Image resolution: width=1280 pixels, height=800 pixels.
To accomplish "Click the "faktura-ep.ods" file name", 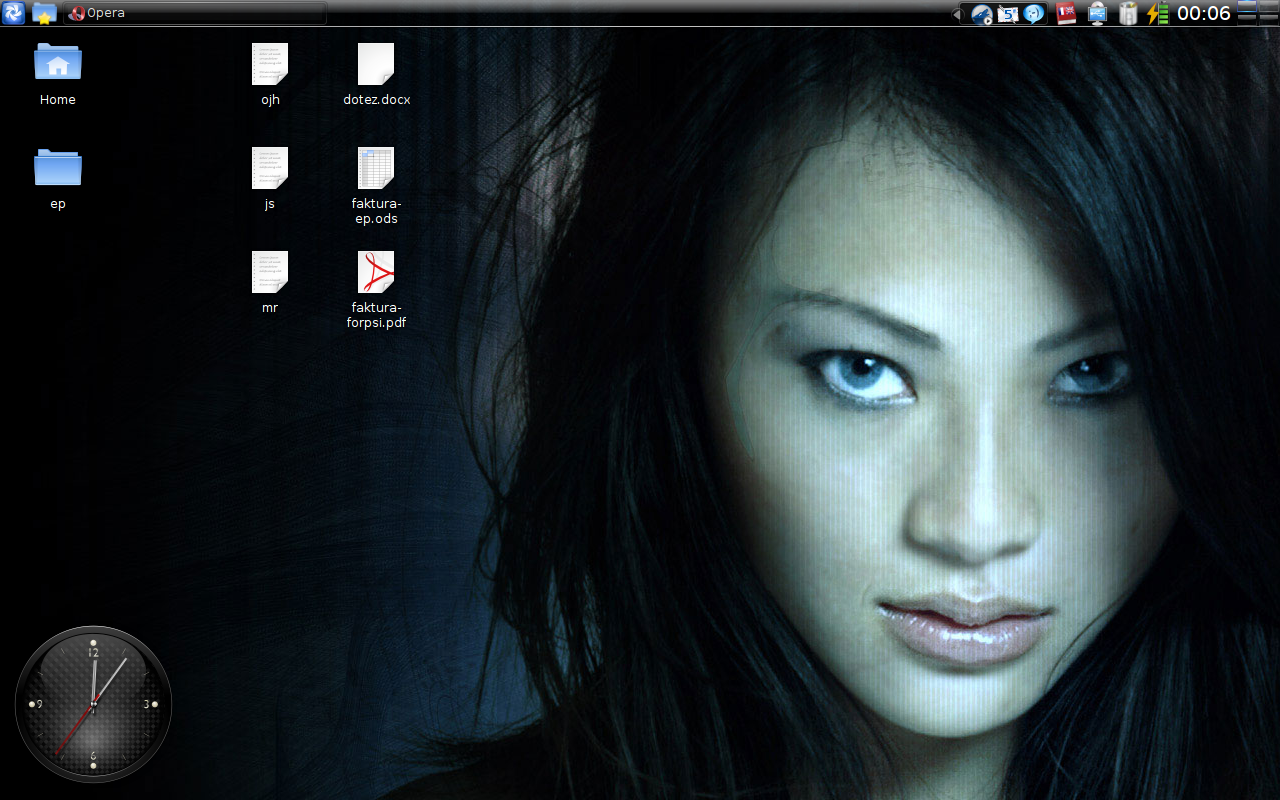I will click(x=376, y=211).
